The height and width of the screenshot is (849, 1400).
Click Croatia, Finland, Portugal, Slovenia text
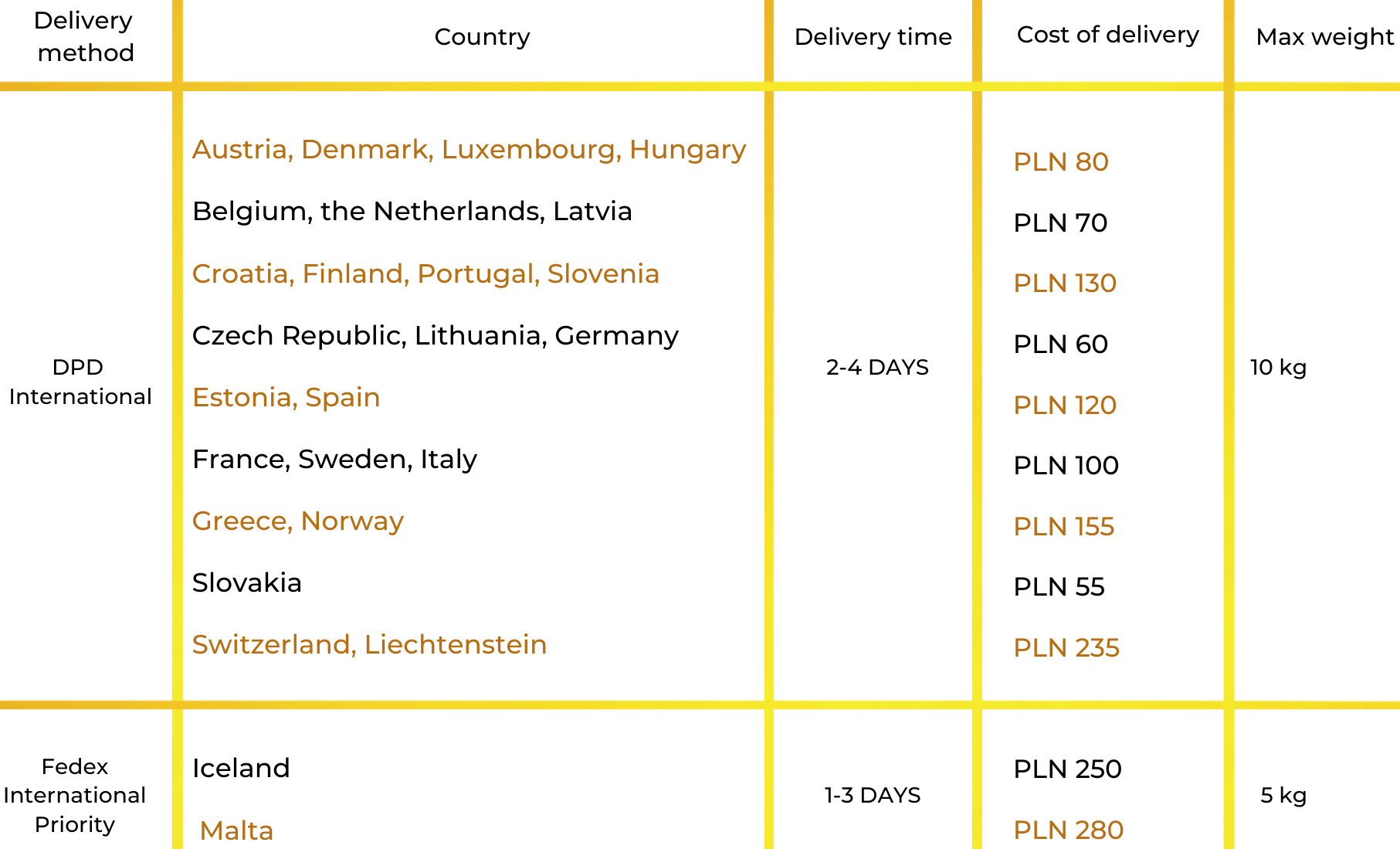pyautogui.click(x=425, y=273)
